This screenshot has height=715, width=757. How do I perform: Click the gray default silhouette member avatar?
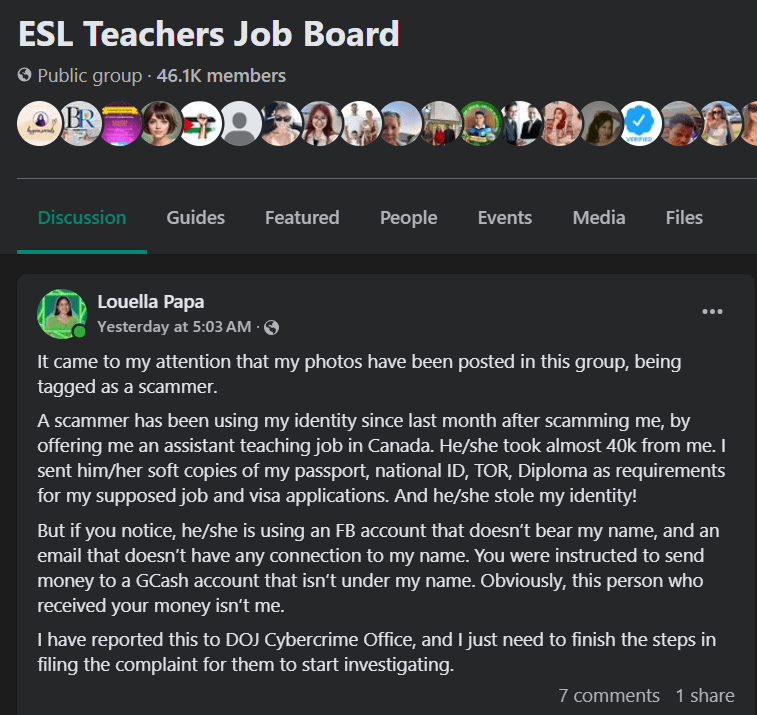pyautogui.click(x=239, y=124)
